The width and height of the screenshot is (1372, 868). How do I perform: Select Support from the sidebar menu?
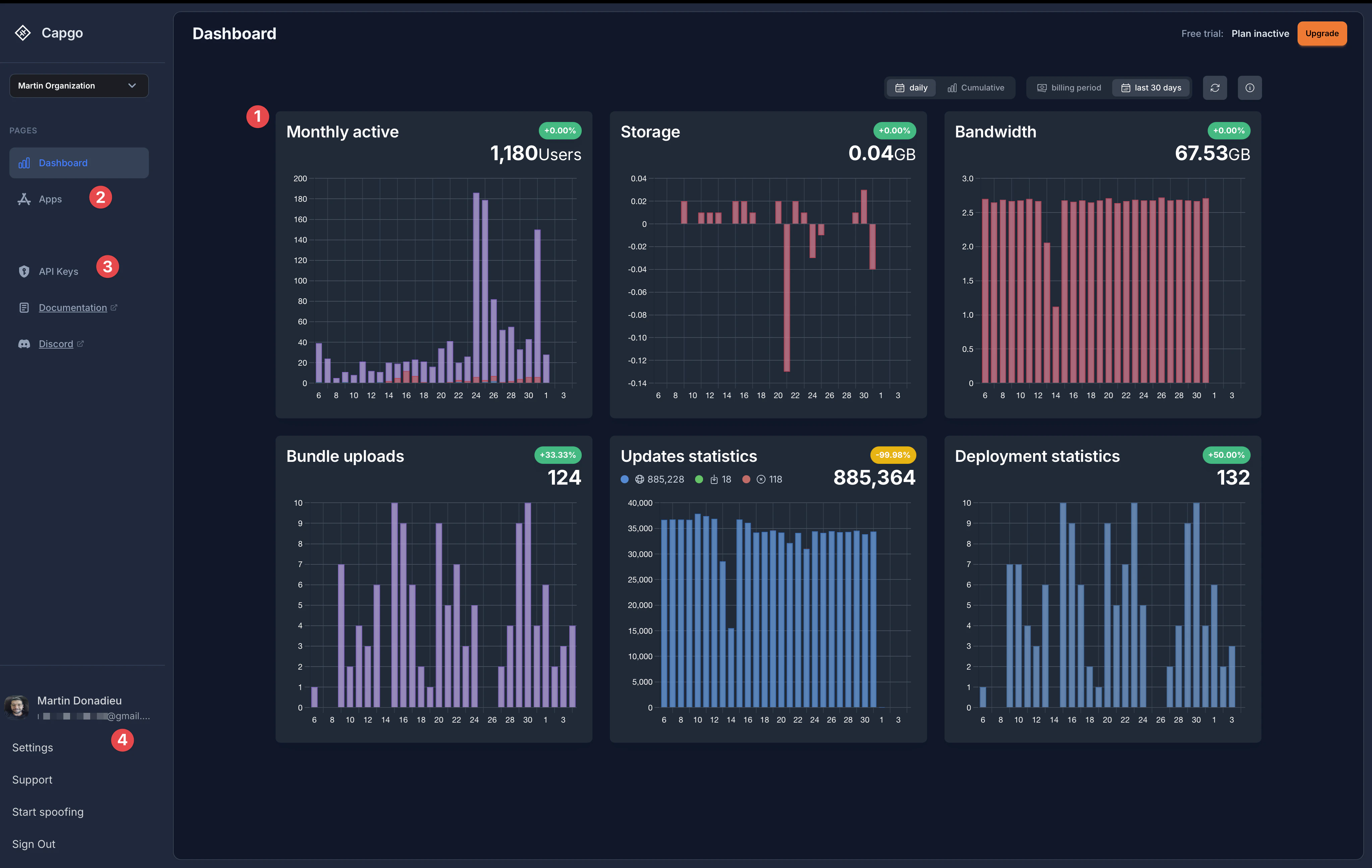[x=32, y=779]
